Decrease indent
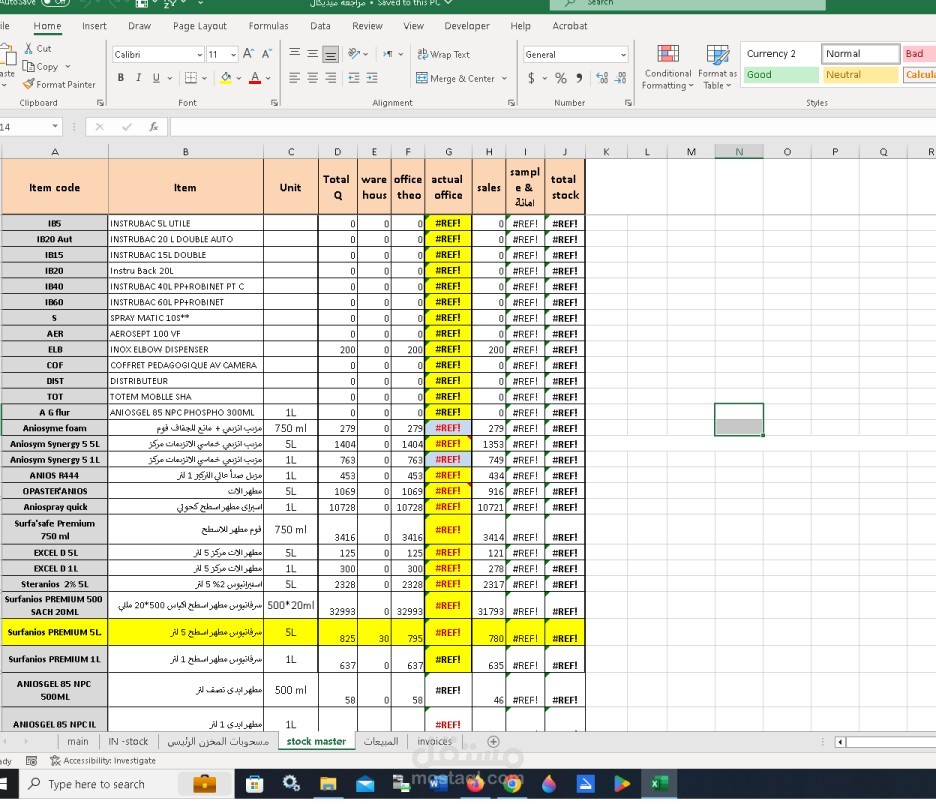Image resolution: width=936 pixels, height=804 pixels. [354, 78]
